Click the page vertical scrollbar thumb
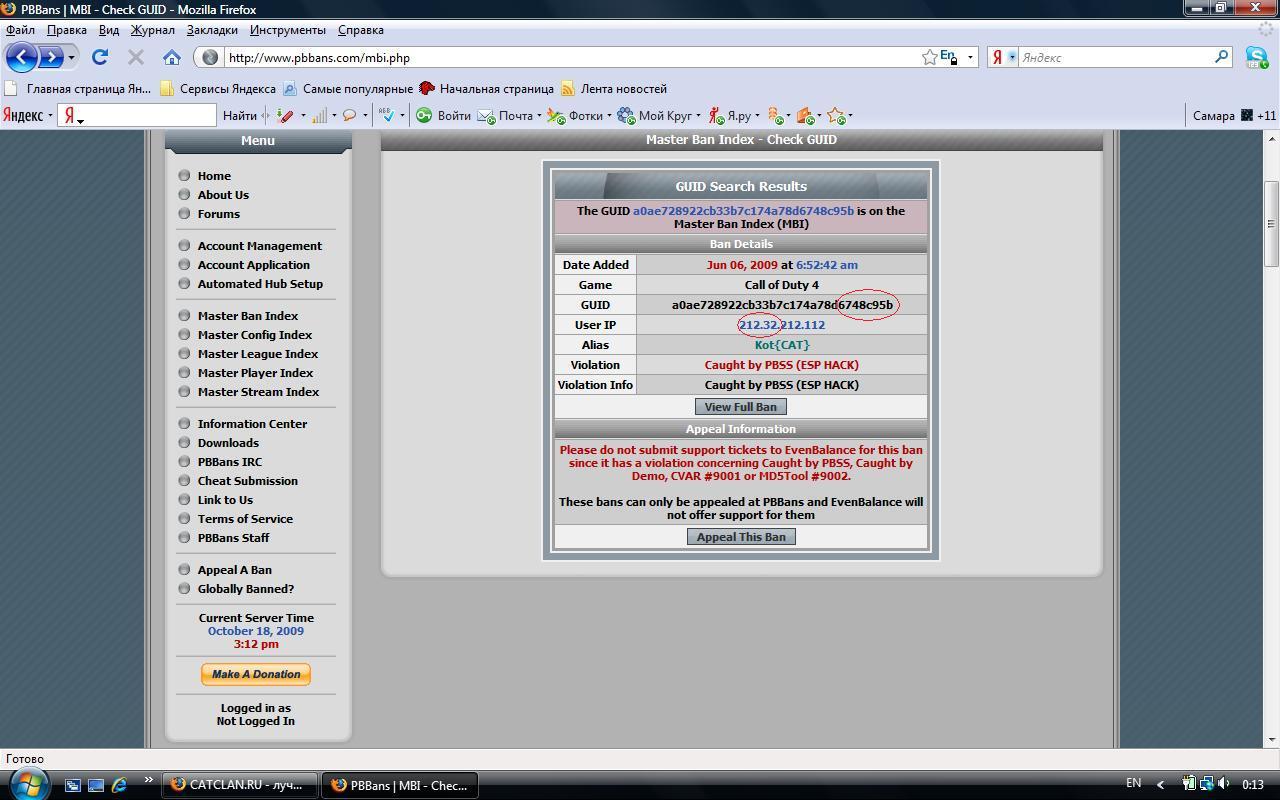This screenshot has height=800, width=1280. tap(1272, 223)
